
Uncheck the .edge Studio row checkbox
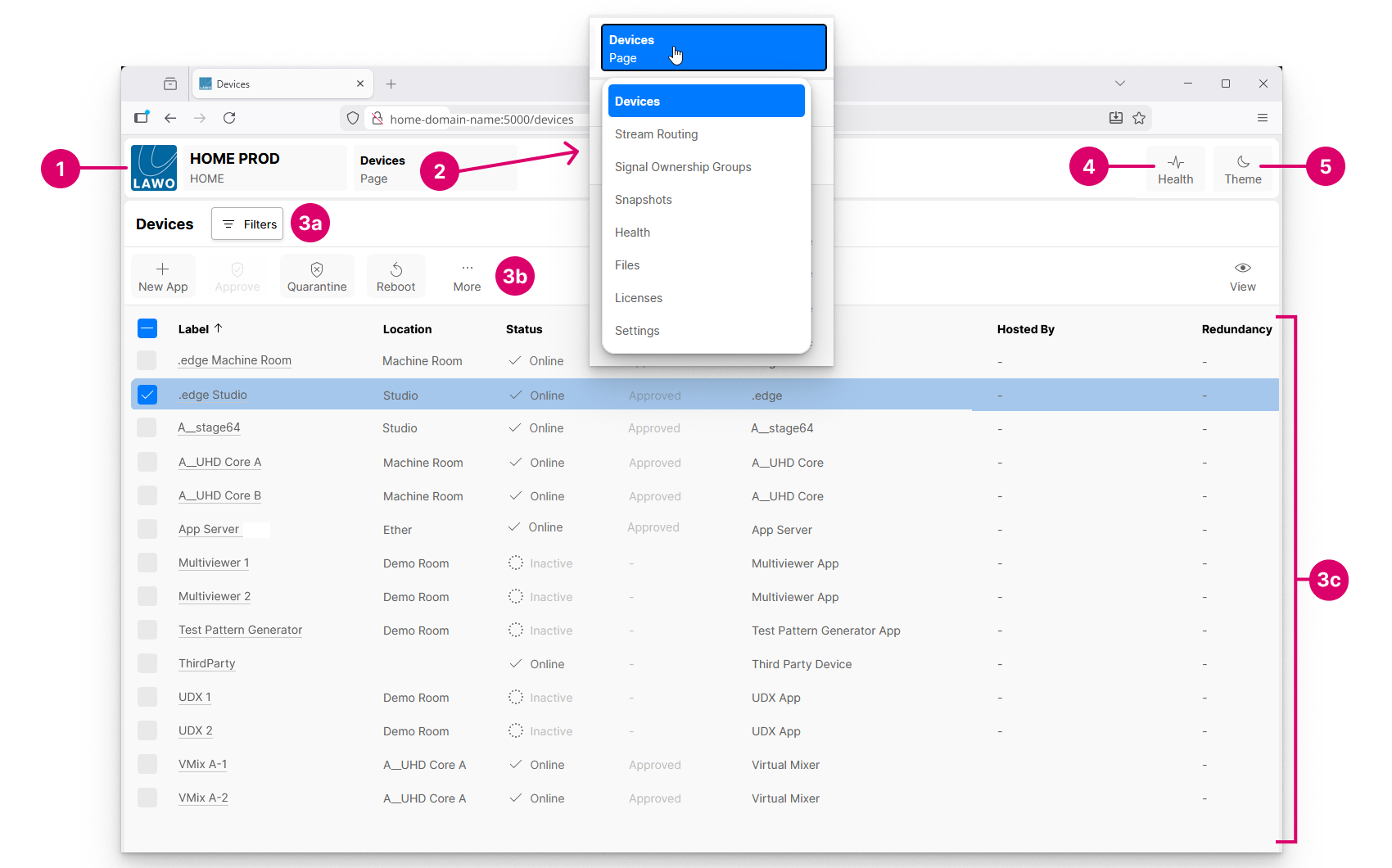coord(147,395)
